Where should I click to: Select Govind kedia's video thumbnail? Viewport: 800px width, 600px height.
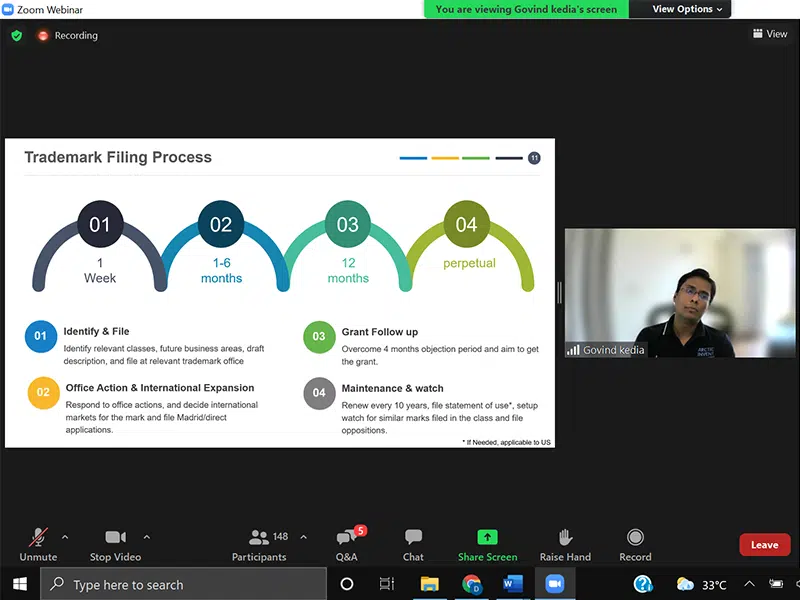pyautogui.click(x=680, y=293)
